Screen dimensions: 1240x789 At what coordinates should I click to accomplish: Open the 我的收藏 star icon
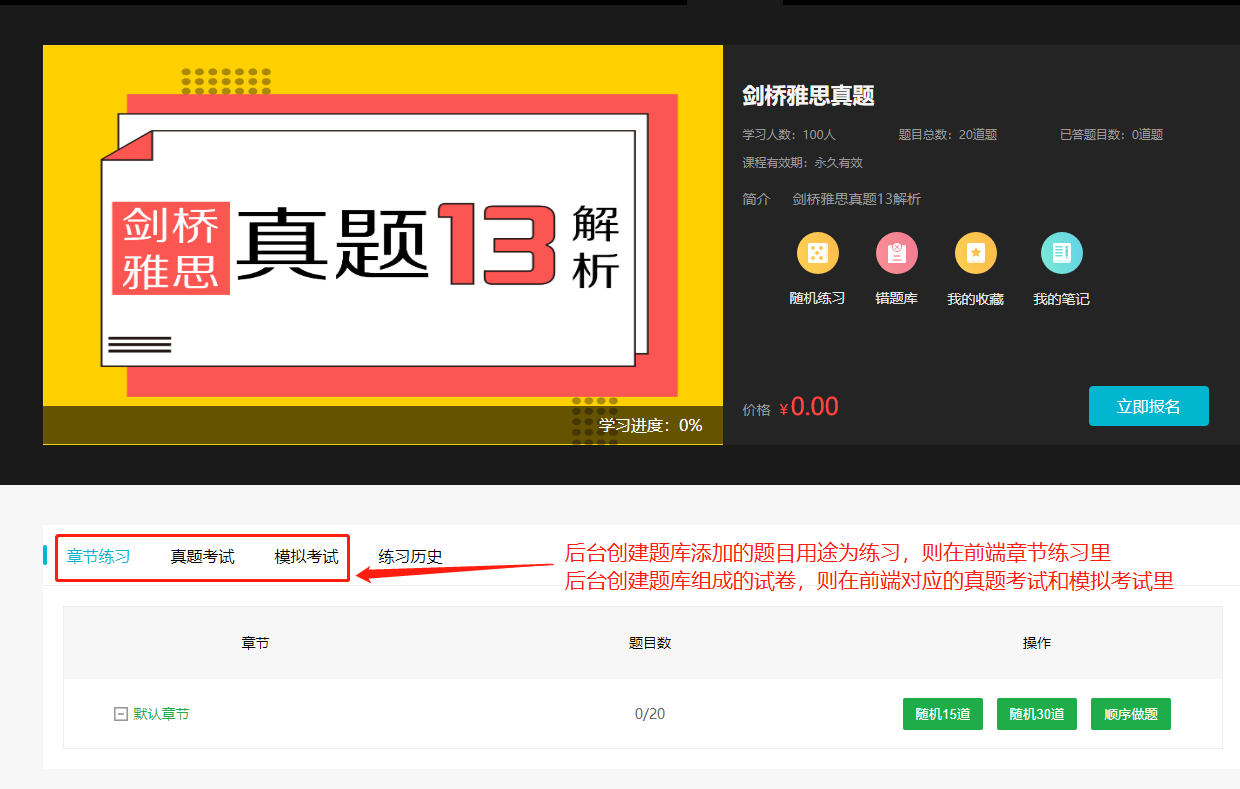[x=976, y=253]
